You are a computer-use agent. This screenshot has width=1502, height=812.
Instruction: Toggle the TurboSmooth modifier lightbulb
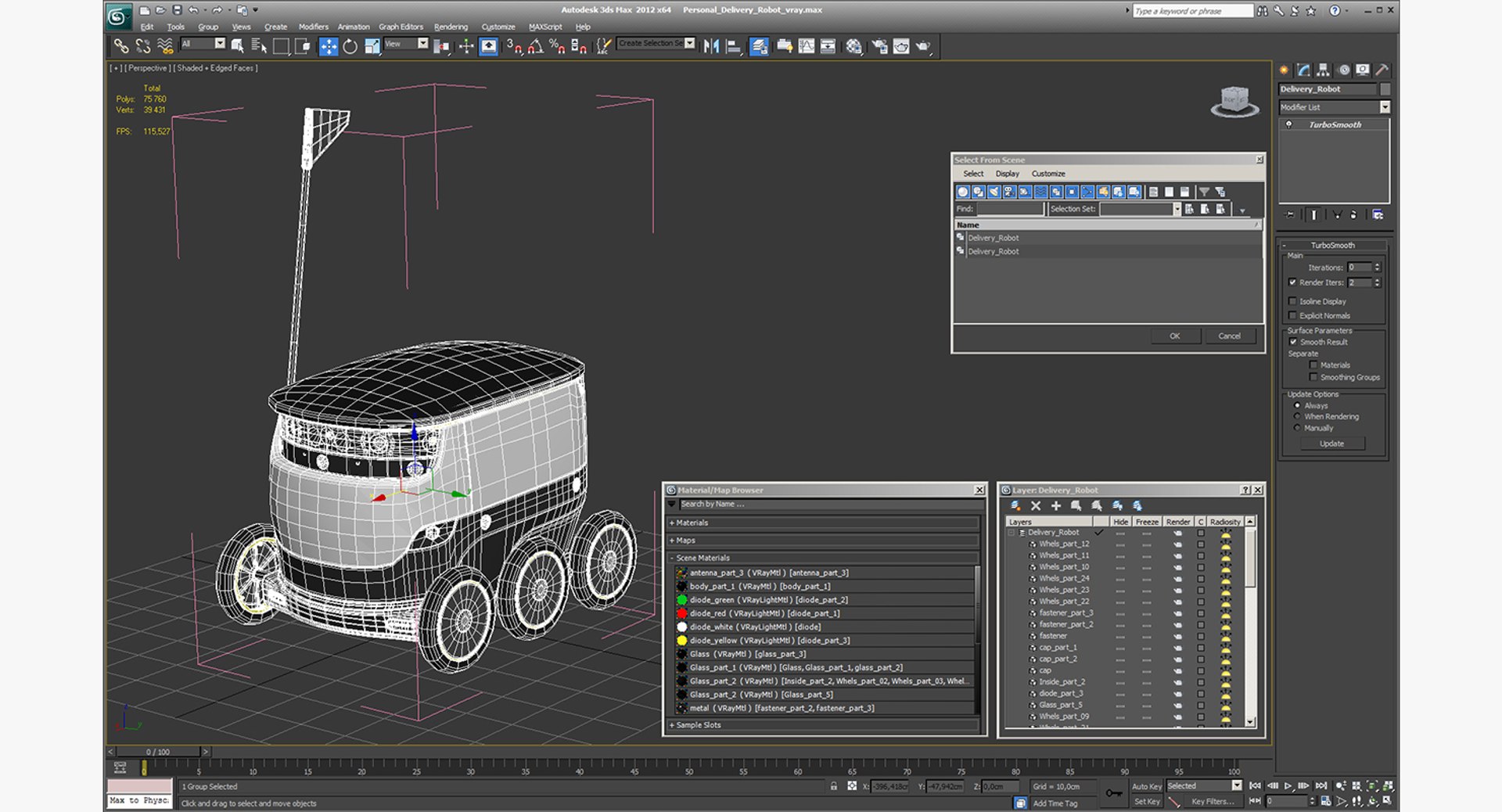(1289, 124)
